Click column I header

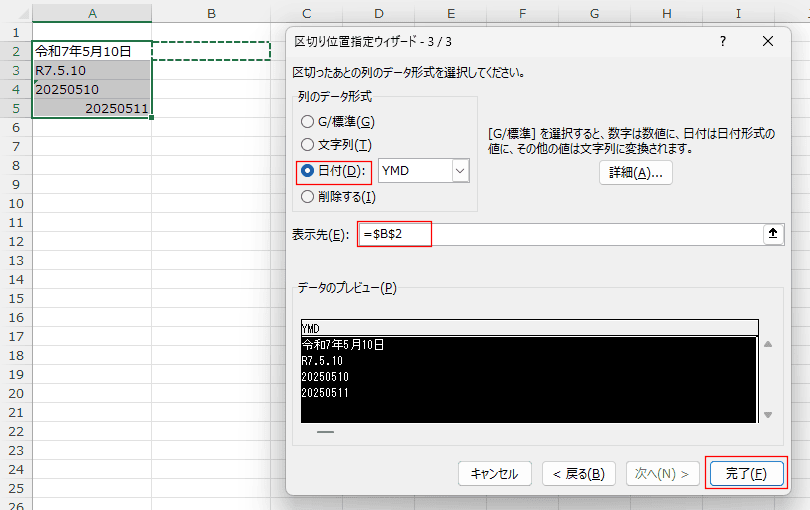point(738,13)
